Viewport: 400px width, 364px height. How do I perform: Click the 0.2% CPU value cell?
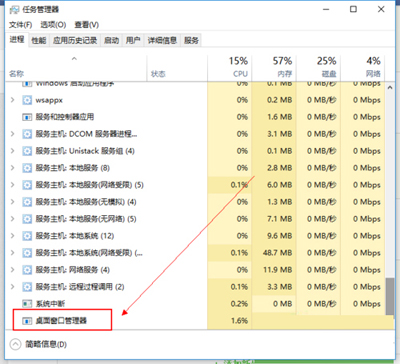click(229, 304)
